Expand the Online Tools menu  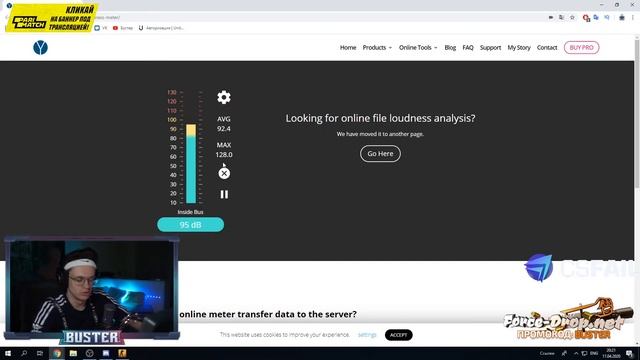[418, 48]
